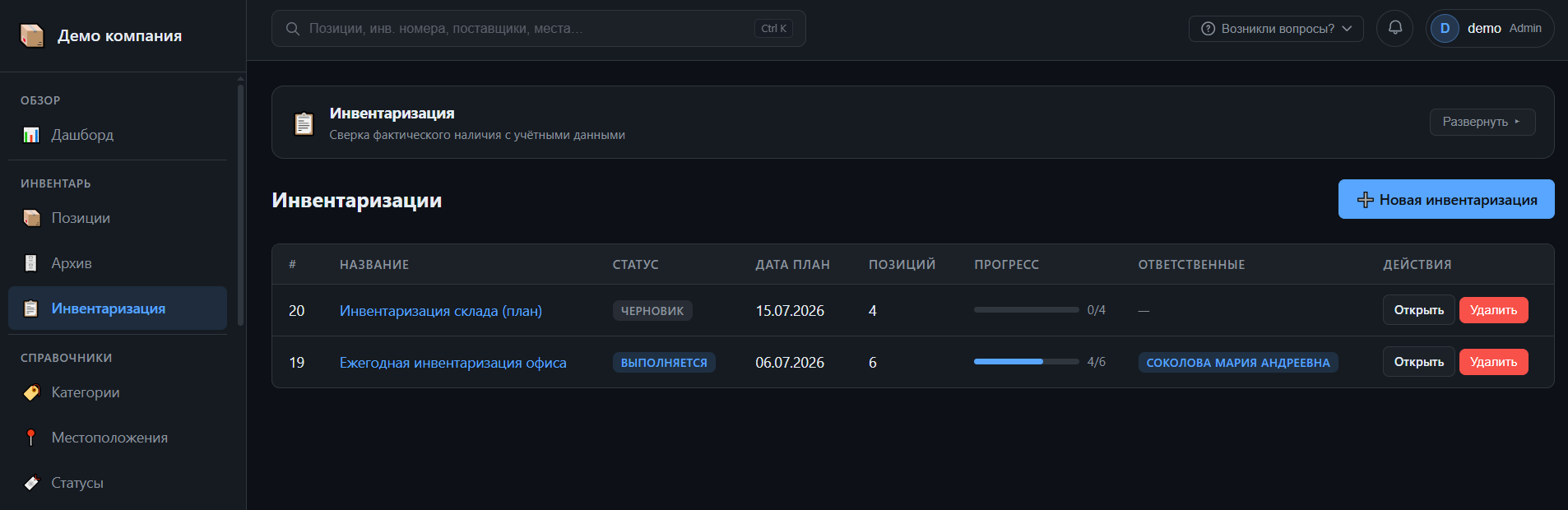
Task: Click the 4/6 progress bar
Action: 1026,362
